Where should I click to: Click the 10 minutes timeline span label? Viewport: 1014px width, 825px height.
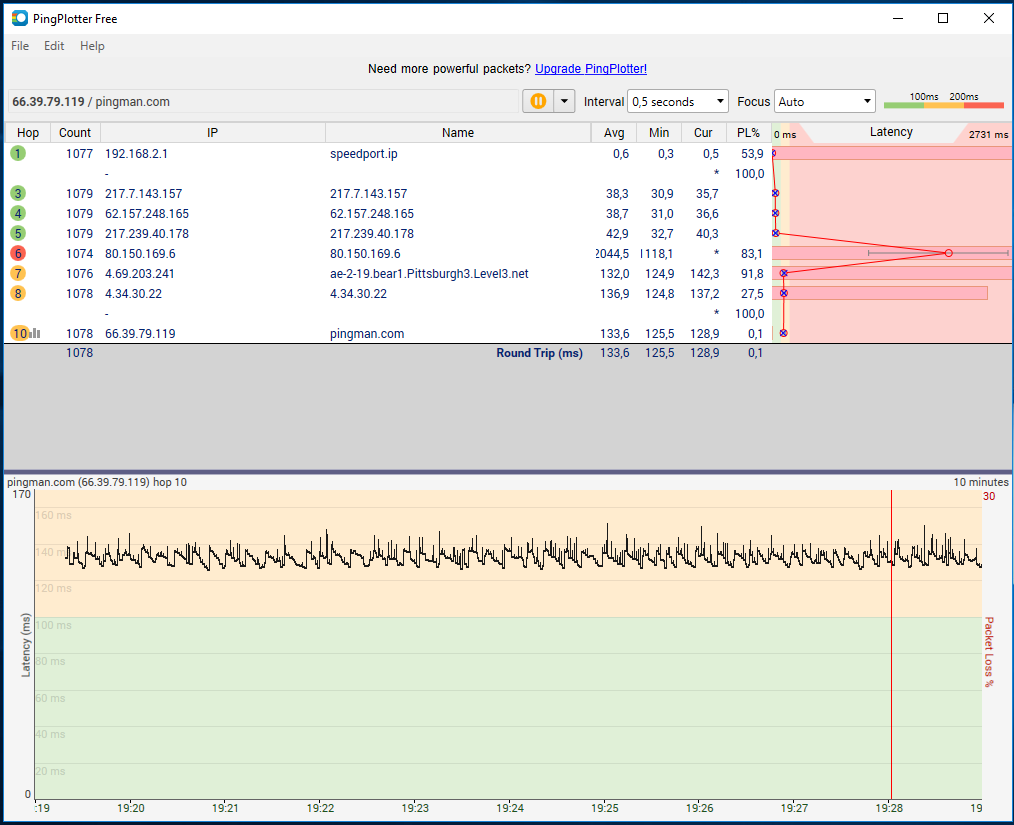tap(980, 482)
